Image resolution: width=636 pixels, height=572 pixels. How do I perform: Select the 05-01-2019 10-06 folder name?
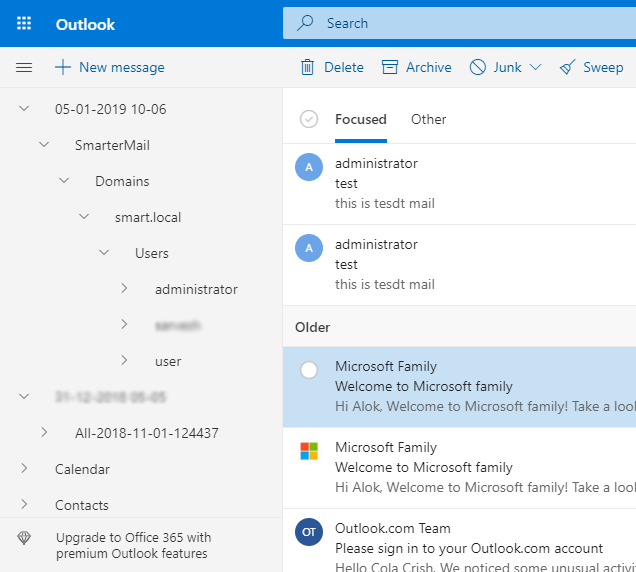coord(110,109)
